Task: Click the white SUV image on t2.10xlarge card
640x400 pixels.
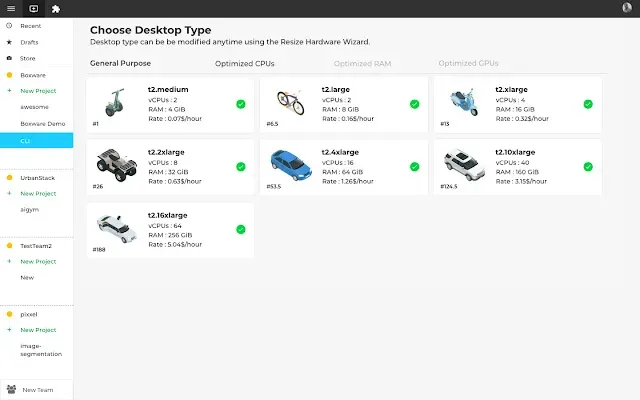Action: [464, 165]
